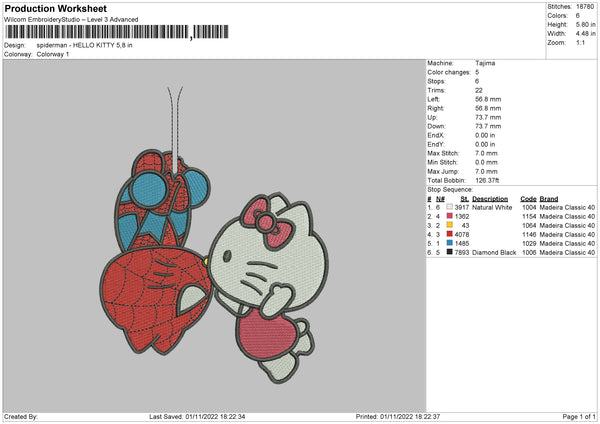Select the 'St.' column header

click(465, 199)
